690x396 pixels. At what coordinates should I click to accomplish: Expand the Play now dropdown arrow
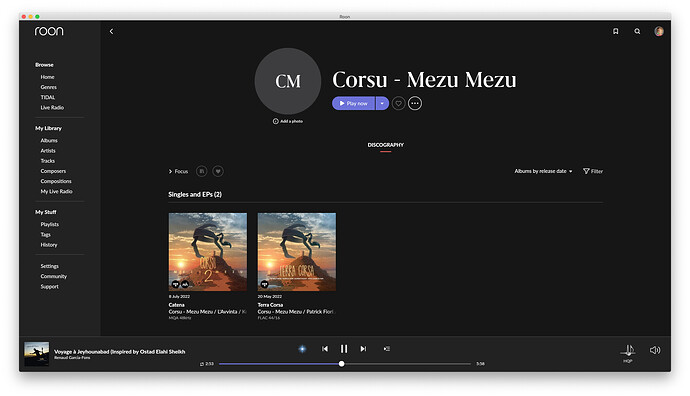pyautogui.click(x=382, y=103)
